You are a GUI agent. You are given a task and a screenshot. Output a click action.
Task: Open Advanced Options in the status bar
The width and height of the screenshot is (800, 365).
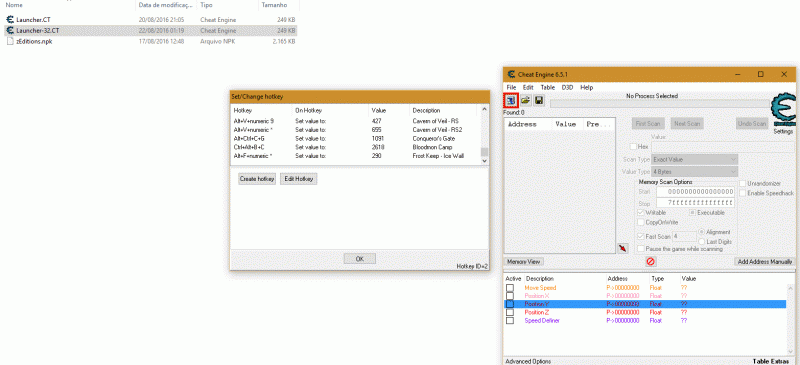coord(528,361)
